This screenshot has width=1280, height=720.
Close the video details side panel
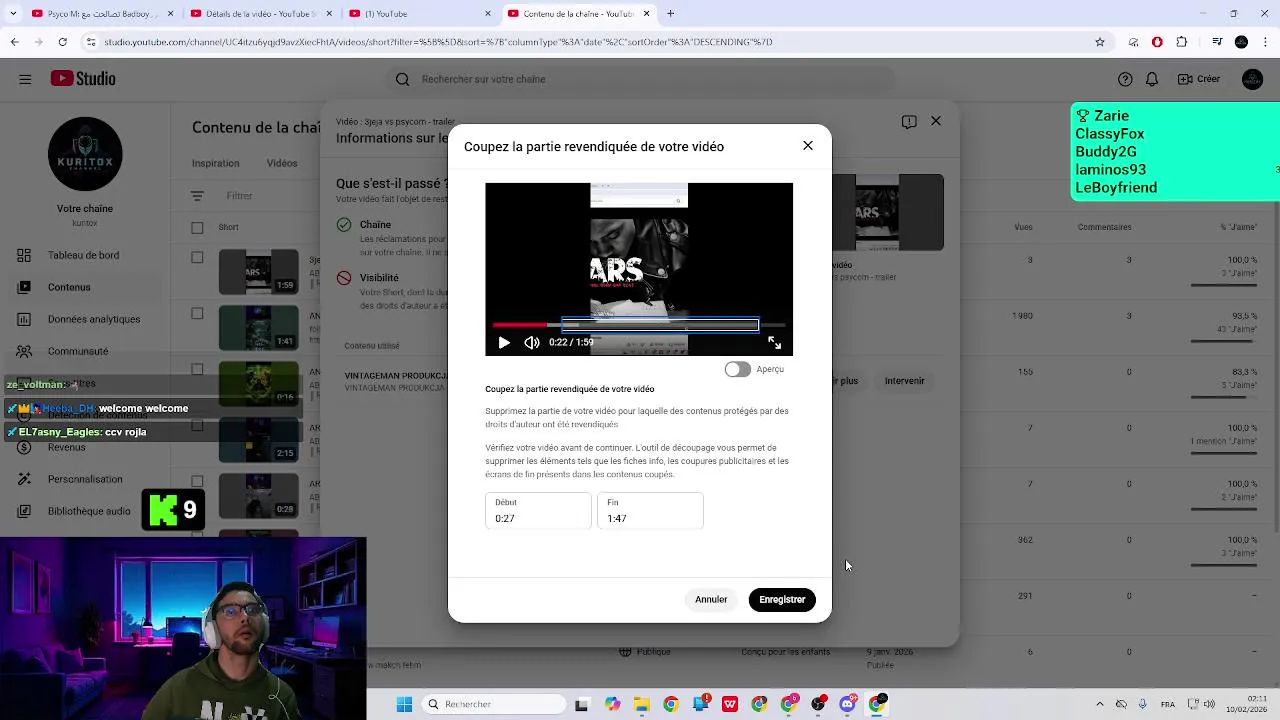point(936,121)
